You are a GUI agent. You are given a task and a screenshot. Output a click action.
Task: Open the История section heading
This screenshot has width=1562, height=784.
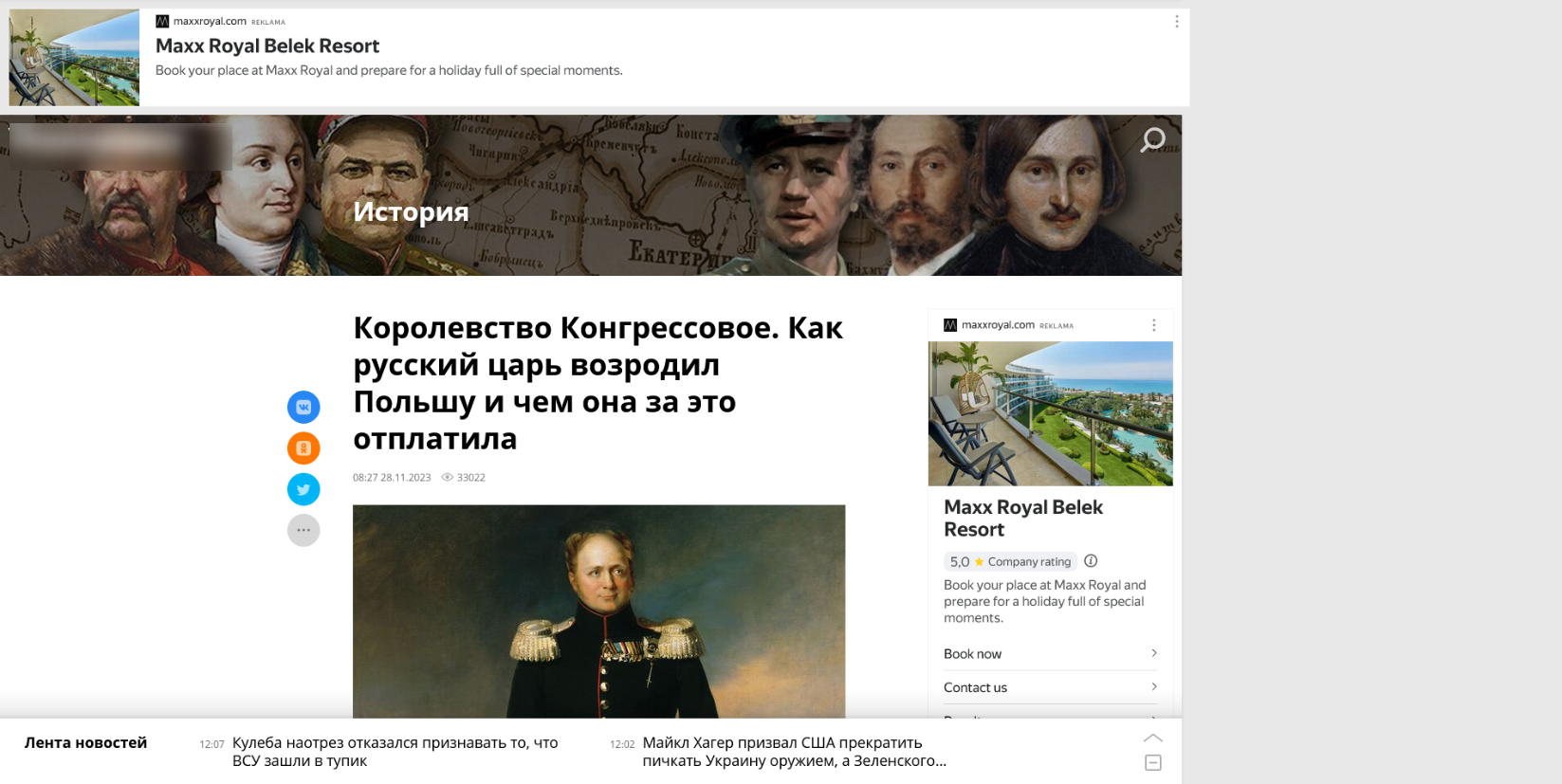click(x=411, y=211)
